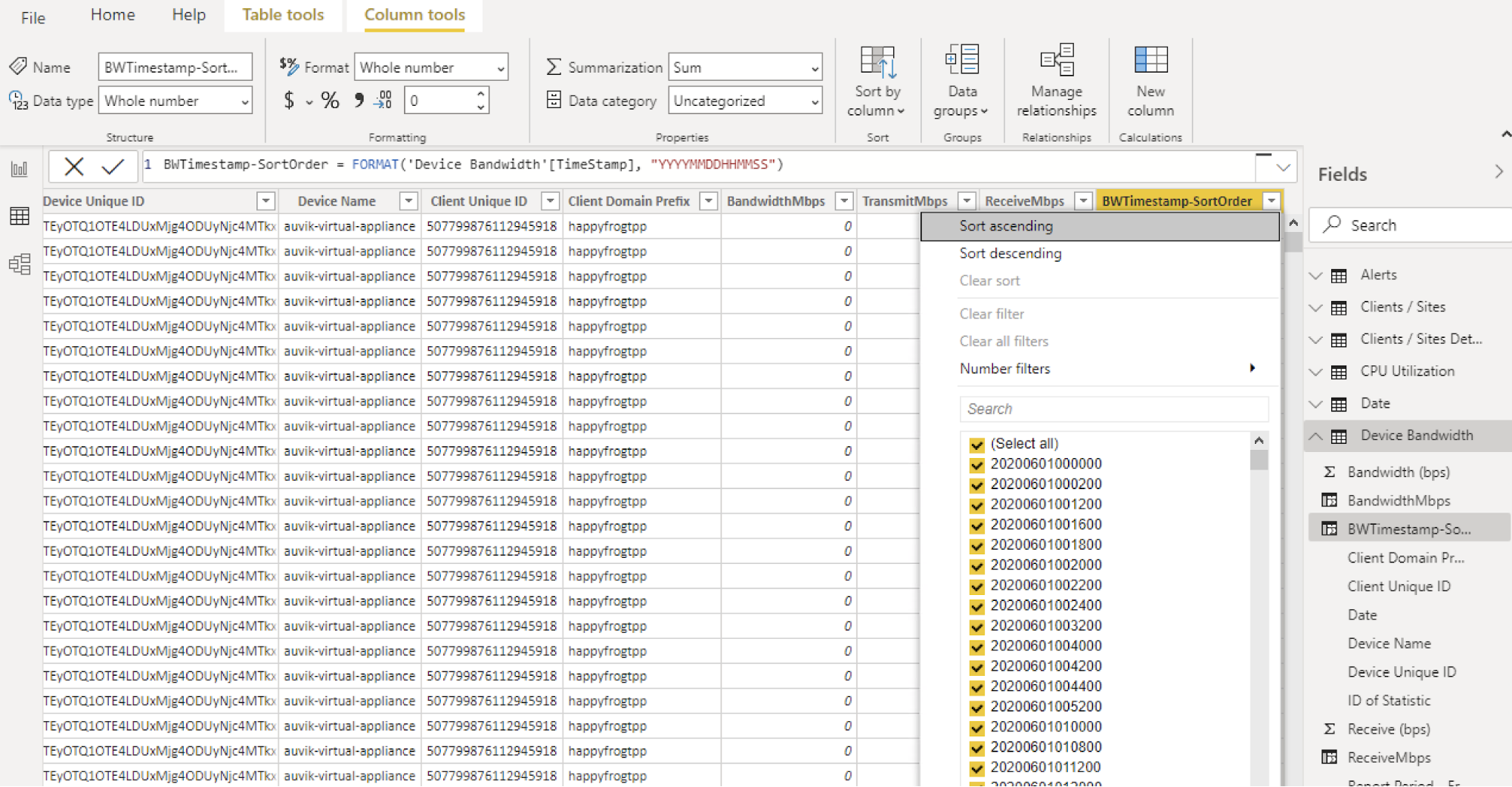Screen dimensions: 1512x787
Task: Open Sort by column menu
Action: (x=877, y=81)
